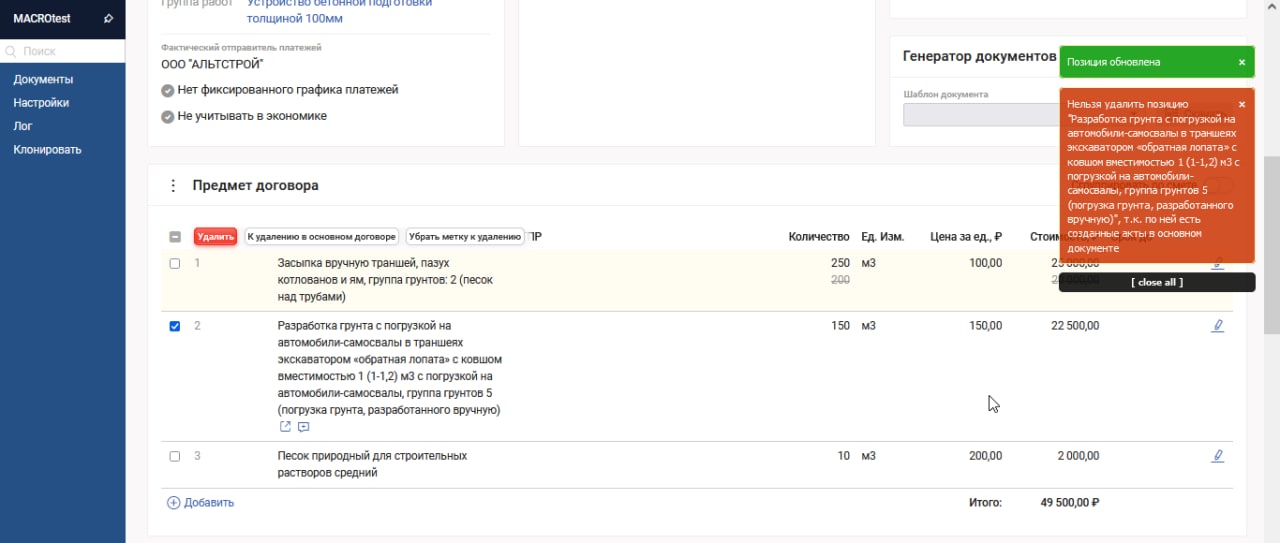Edit row 3 using pencil icon
Viewport: 1280px width, 543px height.
[x=1217, y=456]
